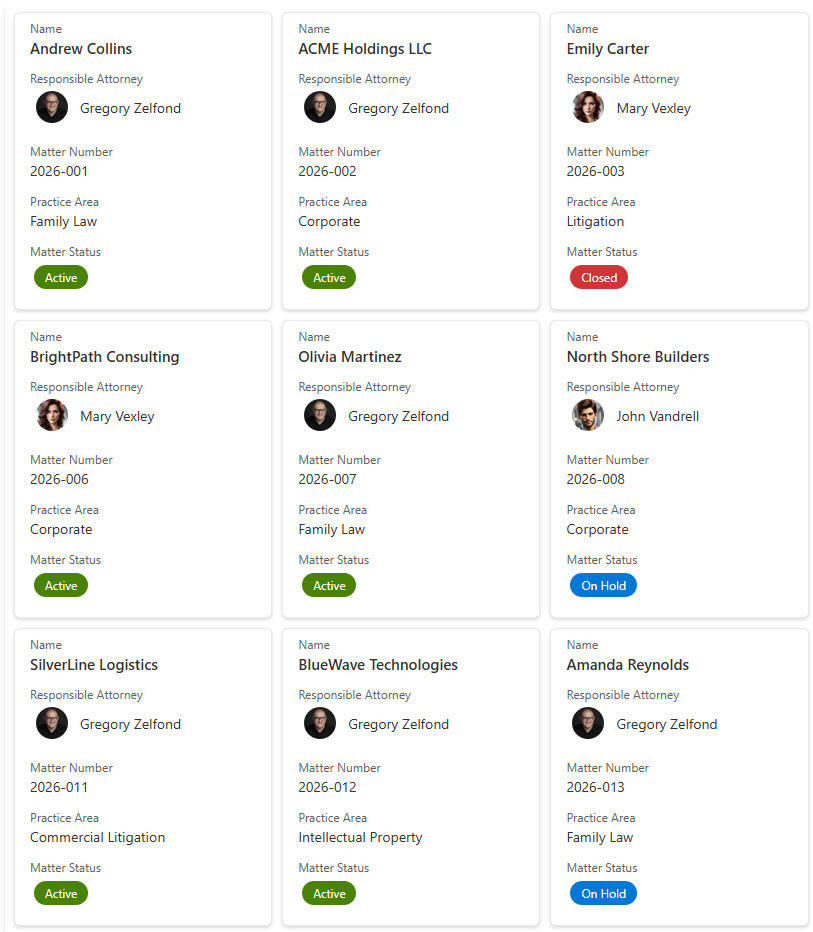The width and height of the screenshot is (813, 932).
Task: Click On Hold badge on North Shore Builders
Action: pyautogui.click(x=603, y=586)
